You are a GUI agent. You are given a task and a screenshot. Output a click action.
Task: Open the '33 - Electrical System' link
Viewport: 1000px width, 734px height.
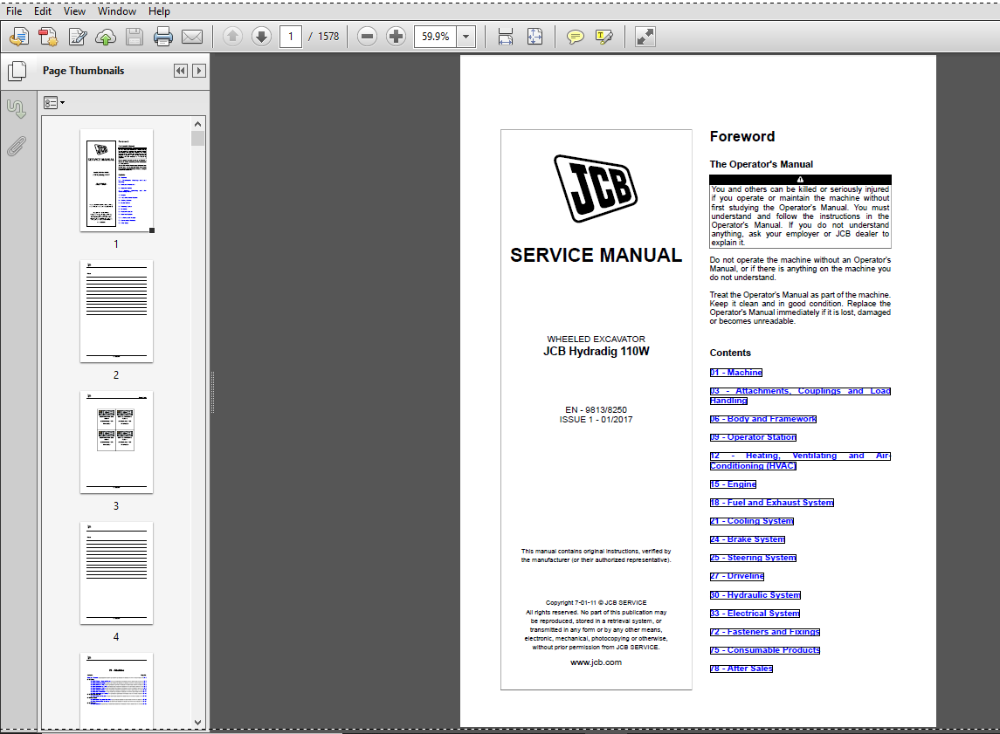coord(754,613)
